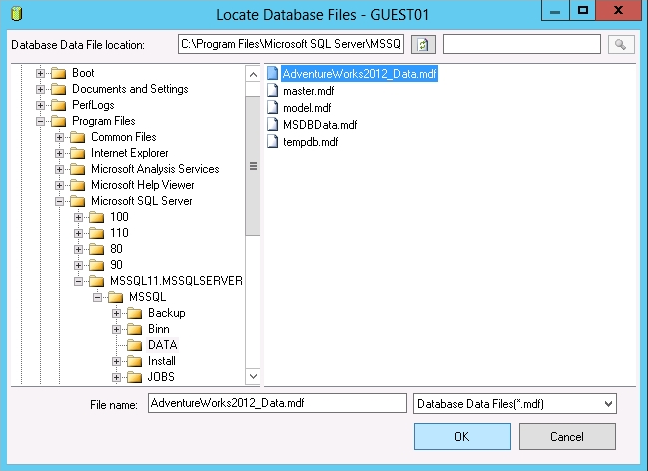
Task: Expand the Boot folder node
Action: tap(40, 73)
